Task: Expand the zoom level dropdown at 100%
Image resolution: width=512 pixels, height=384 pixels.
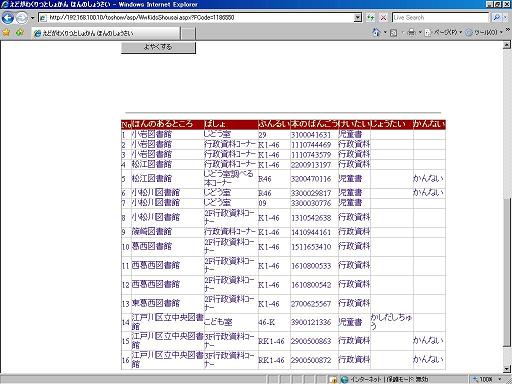Action: (500, 379)
